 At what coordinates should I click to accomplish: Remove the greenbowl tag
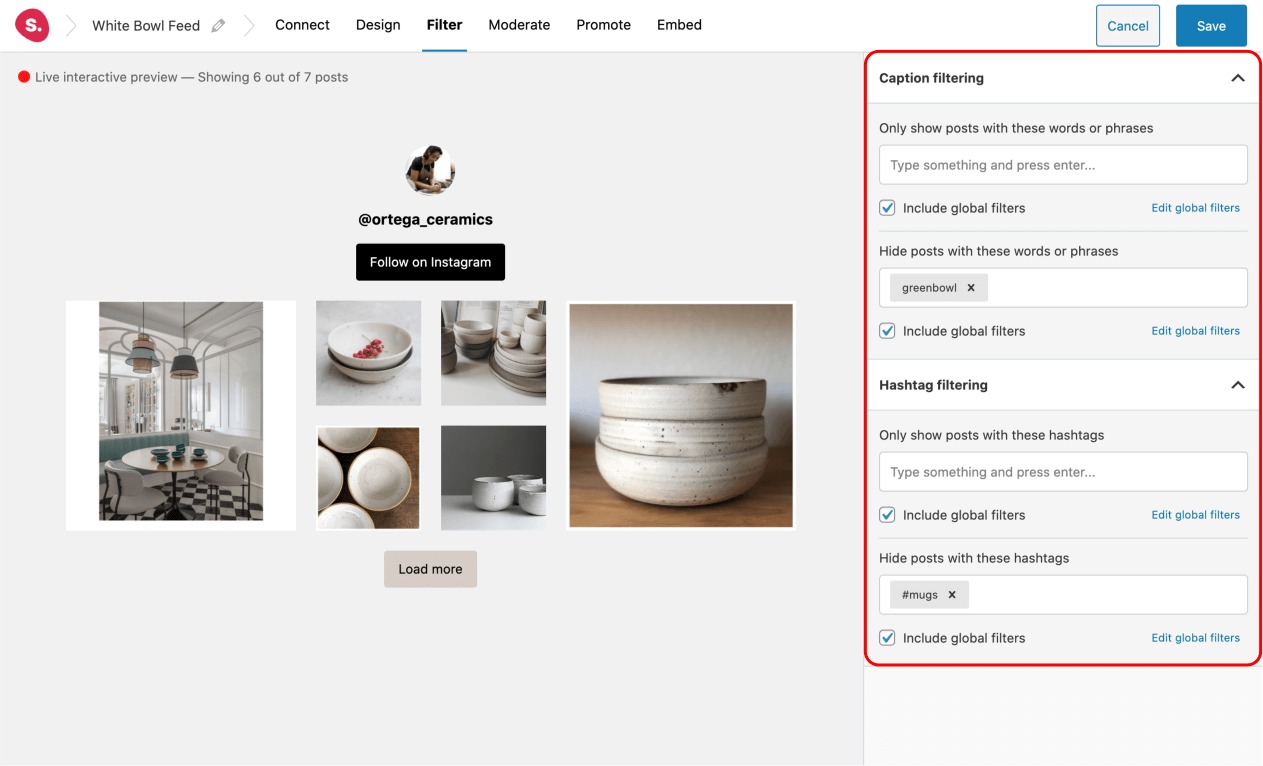click(970, 288)
